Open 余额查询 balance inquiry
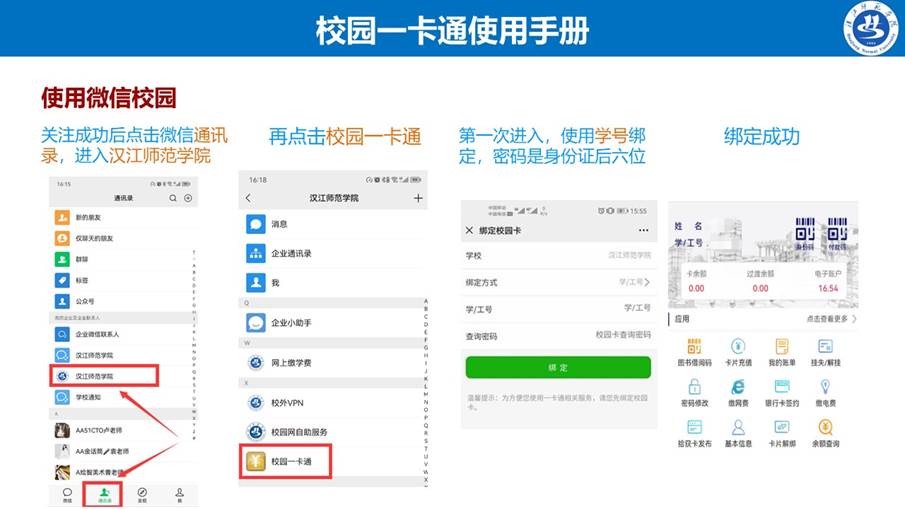Image resolution: width=905 pixels, height=509 pixels. point(825,433)
